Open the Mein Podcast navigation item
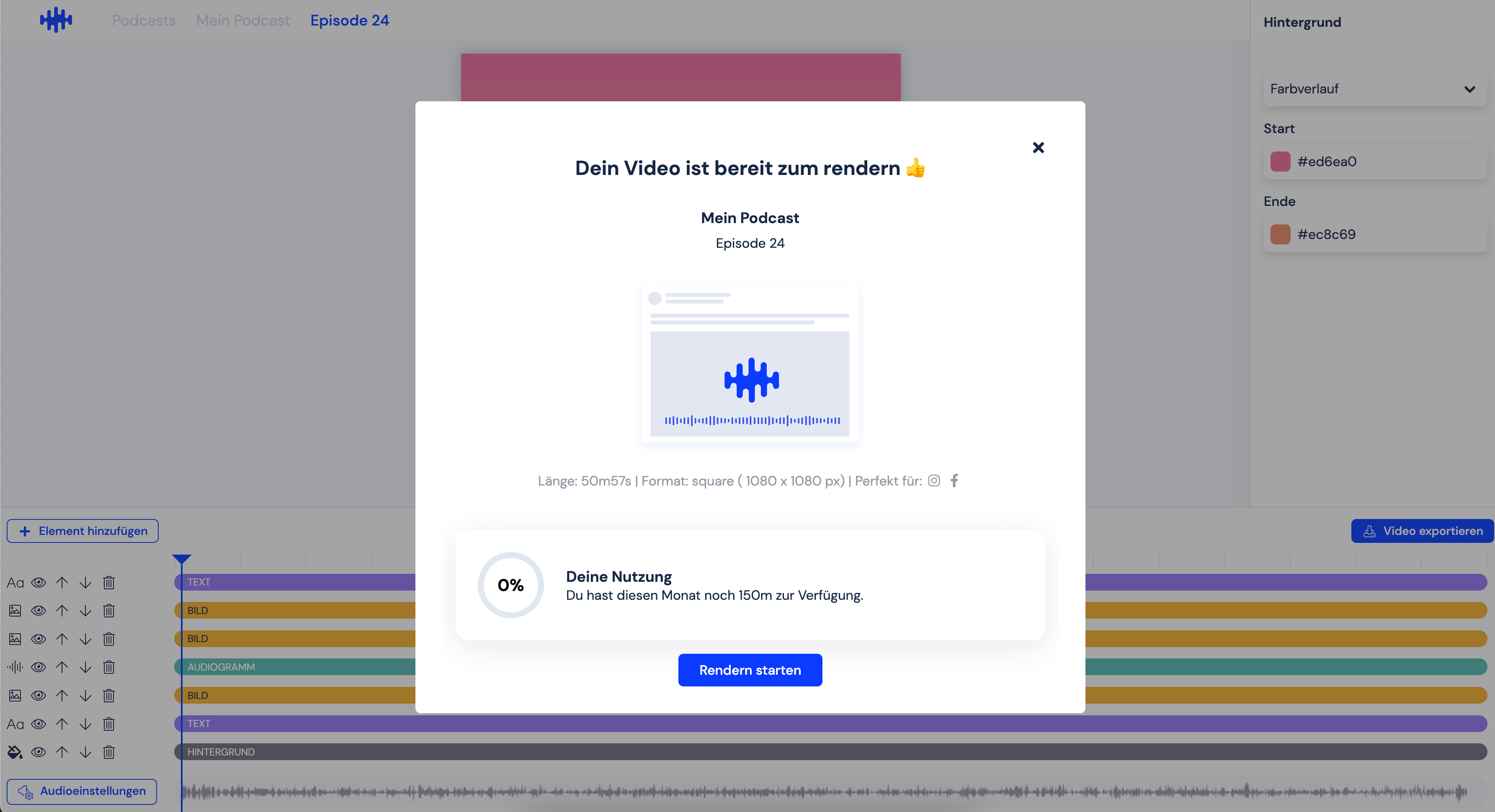The image size is (1495, 812). coord(242,20)
